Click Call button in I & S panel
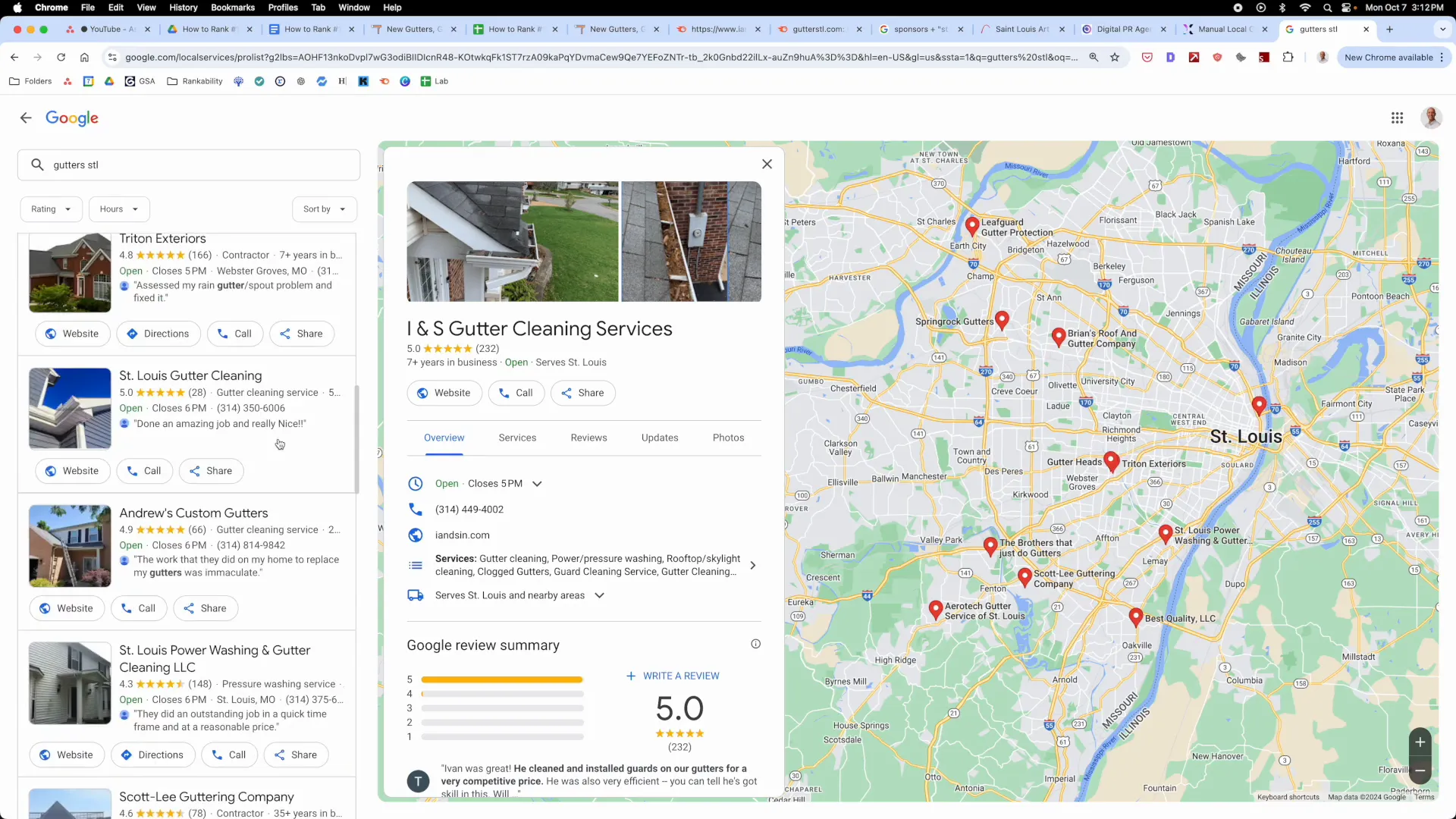This screenshot has width=1456, height=819. (516, 393)
